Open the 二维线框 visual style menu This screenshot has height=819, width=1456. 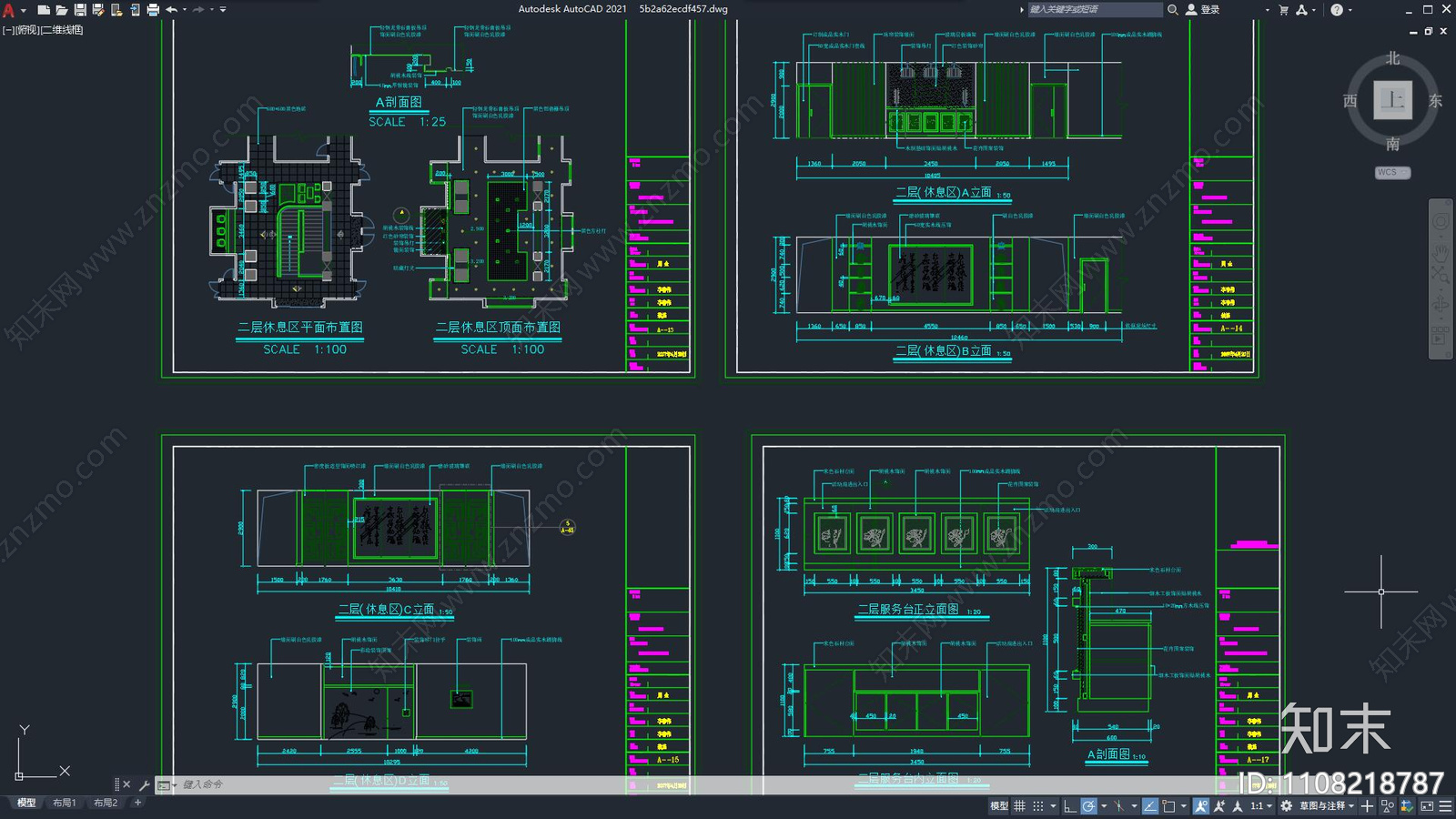coord(63,30)
